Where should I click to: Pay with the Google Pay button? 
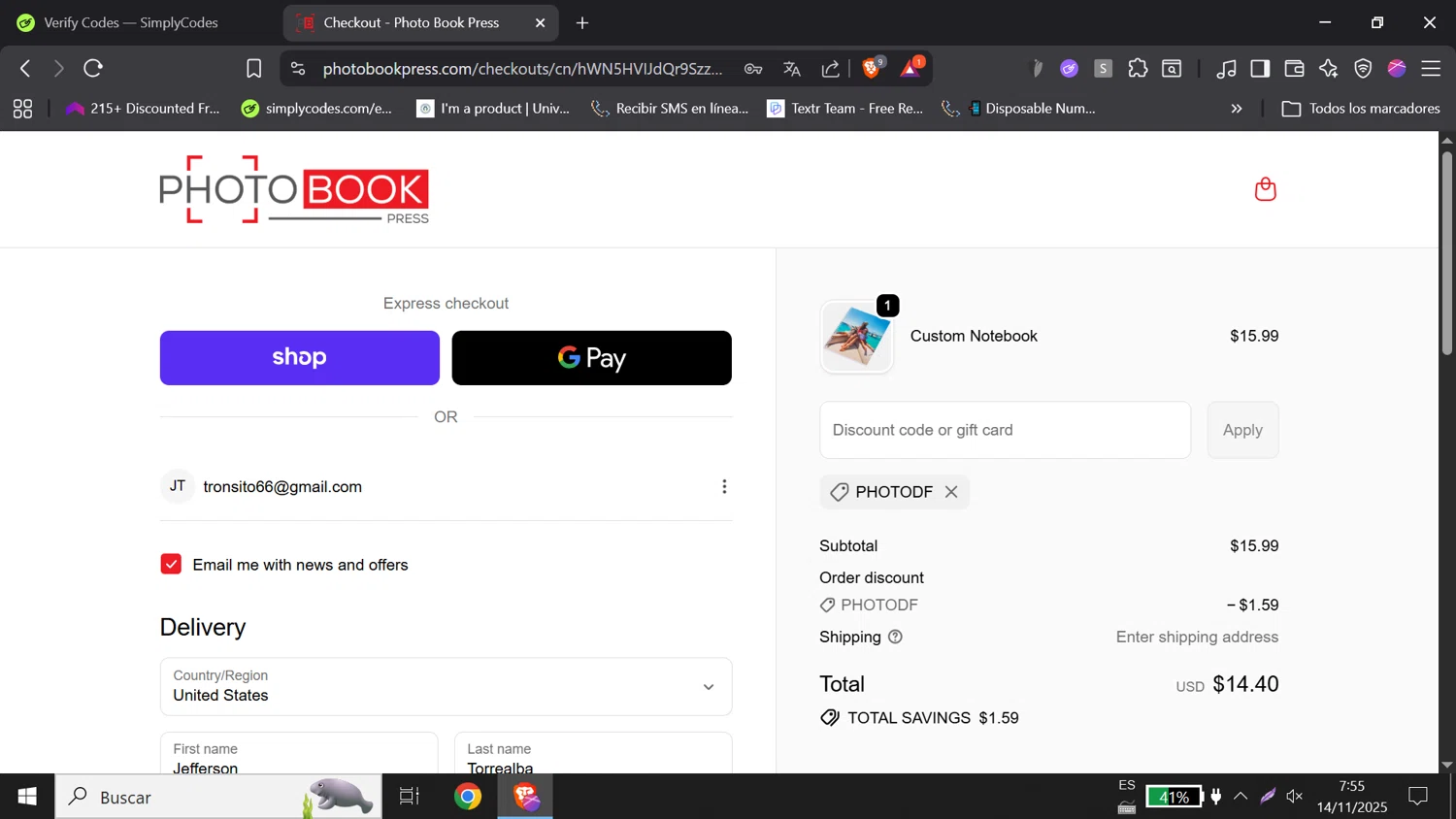591,358
